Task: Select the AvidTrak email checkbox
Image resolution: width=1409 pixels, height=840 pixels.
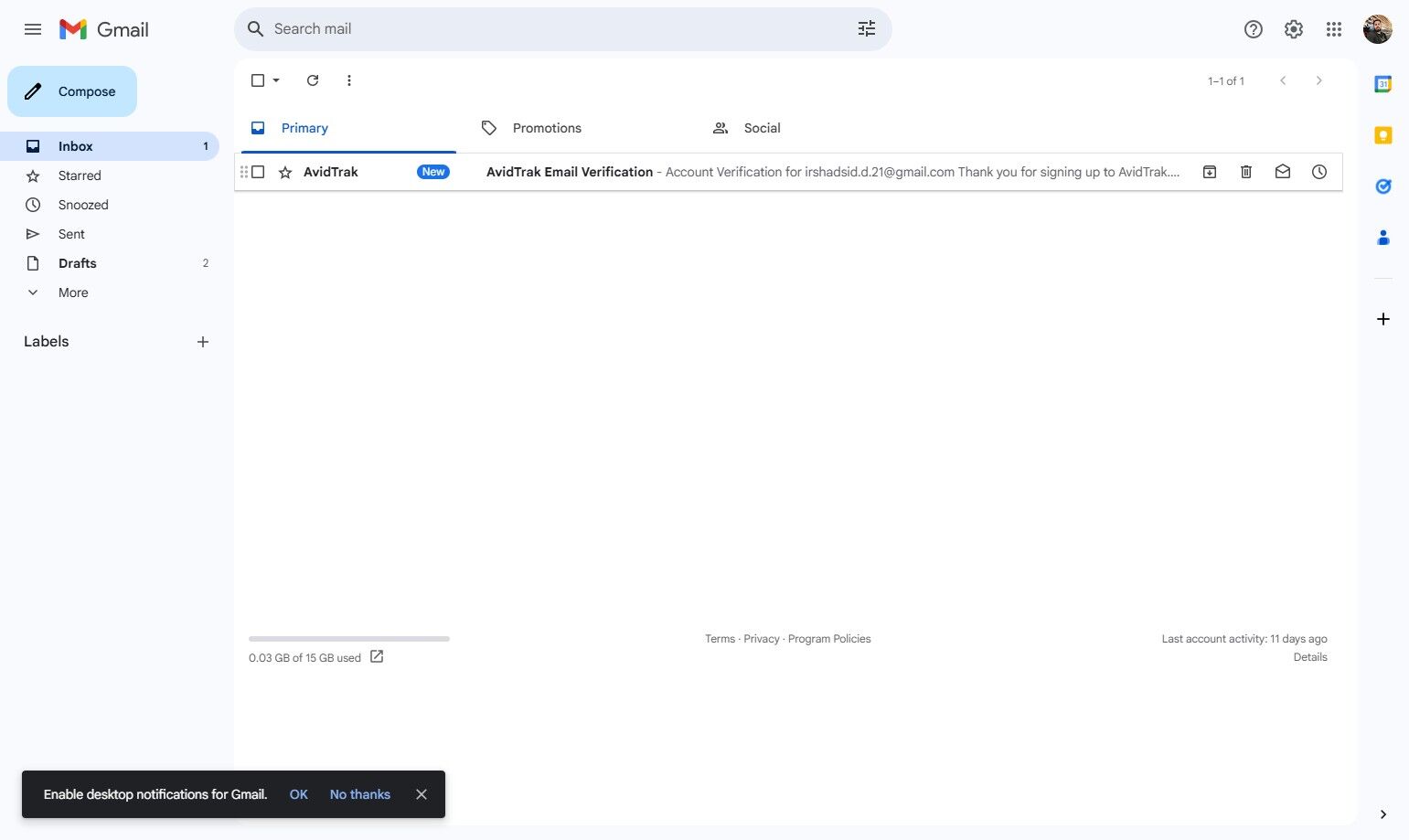Action: coord(258,172)
